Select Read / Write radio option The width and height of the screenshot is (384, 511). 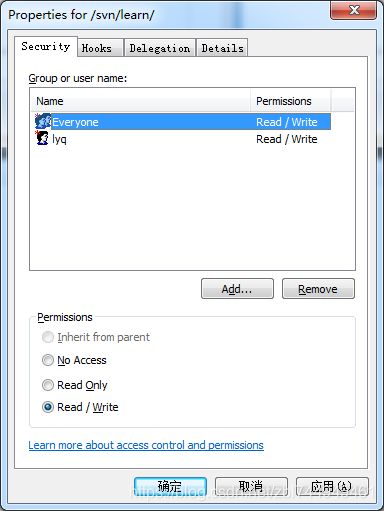coord(48,407)
